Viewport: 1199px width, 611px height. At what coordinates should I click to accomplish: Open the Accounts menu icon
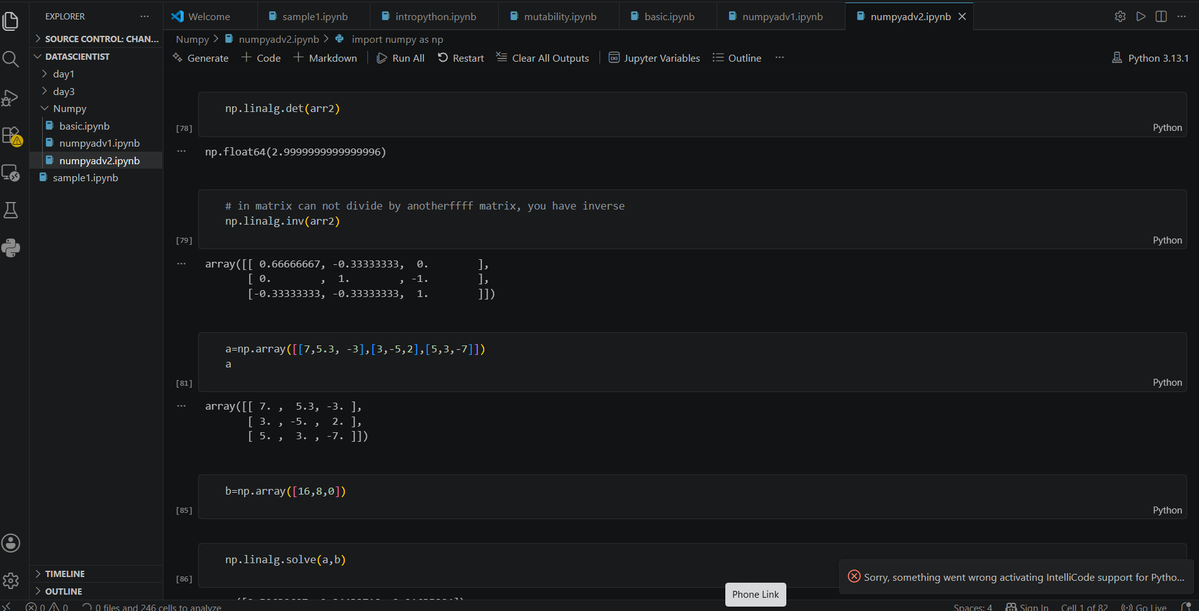click(11, 543)
